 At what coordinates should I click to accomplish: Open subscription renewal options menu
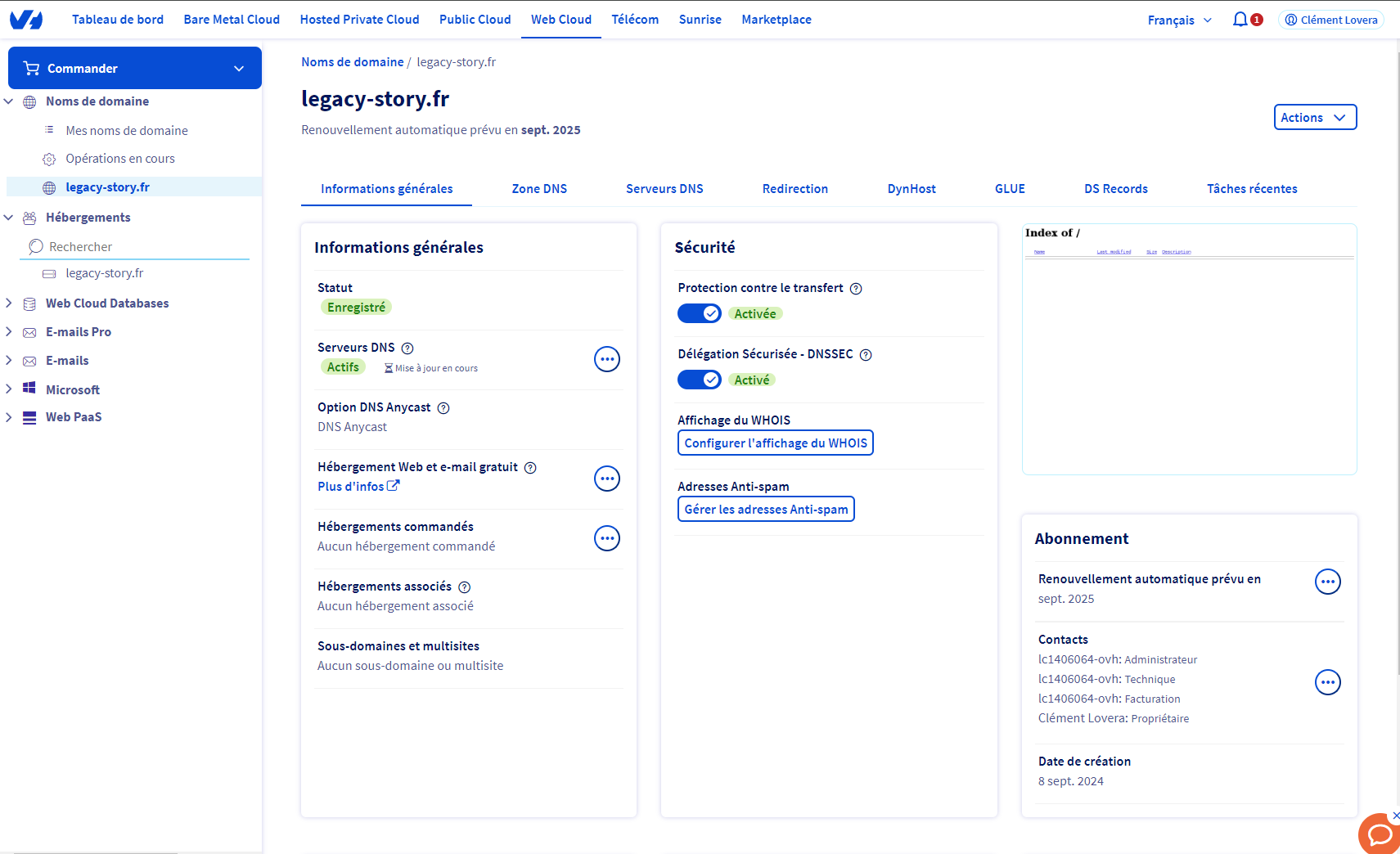pyautogui.click(x=1327, y=582)
